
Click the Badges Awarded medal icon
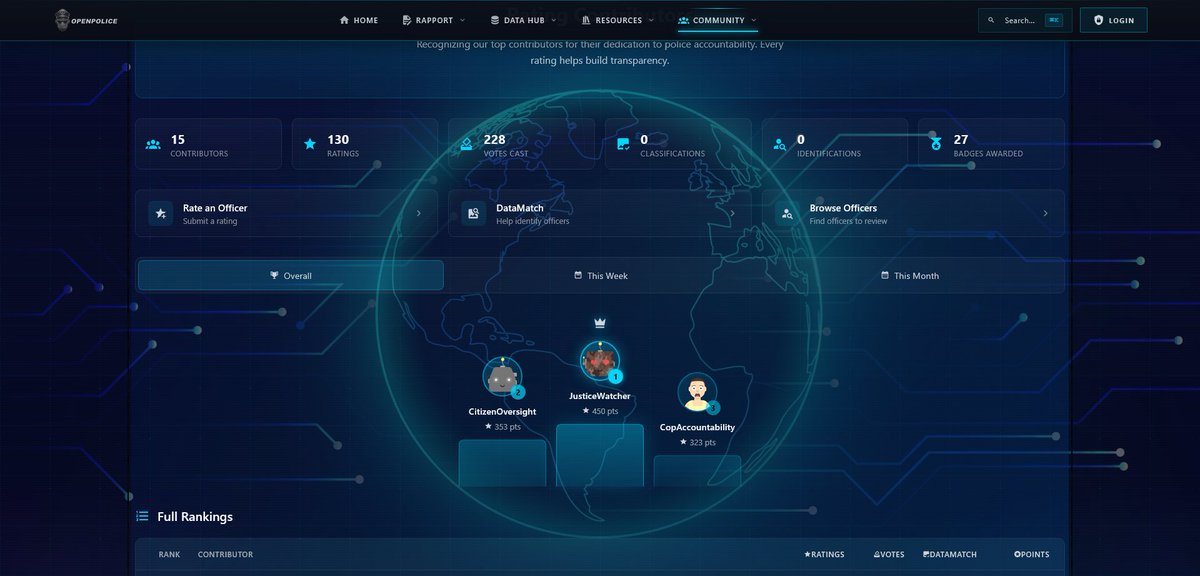pos(936,144)
